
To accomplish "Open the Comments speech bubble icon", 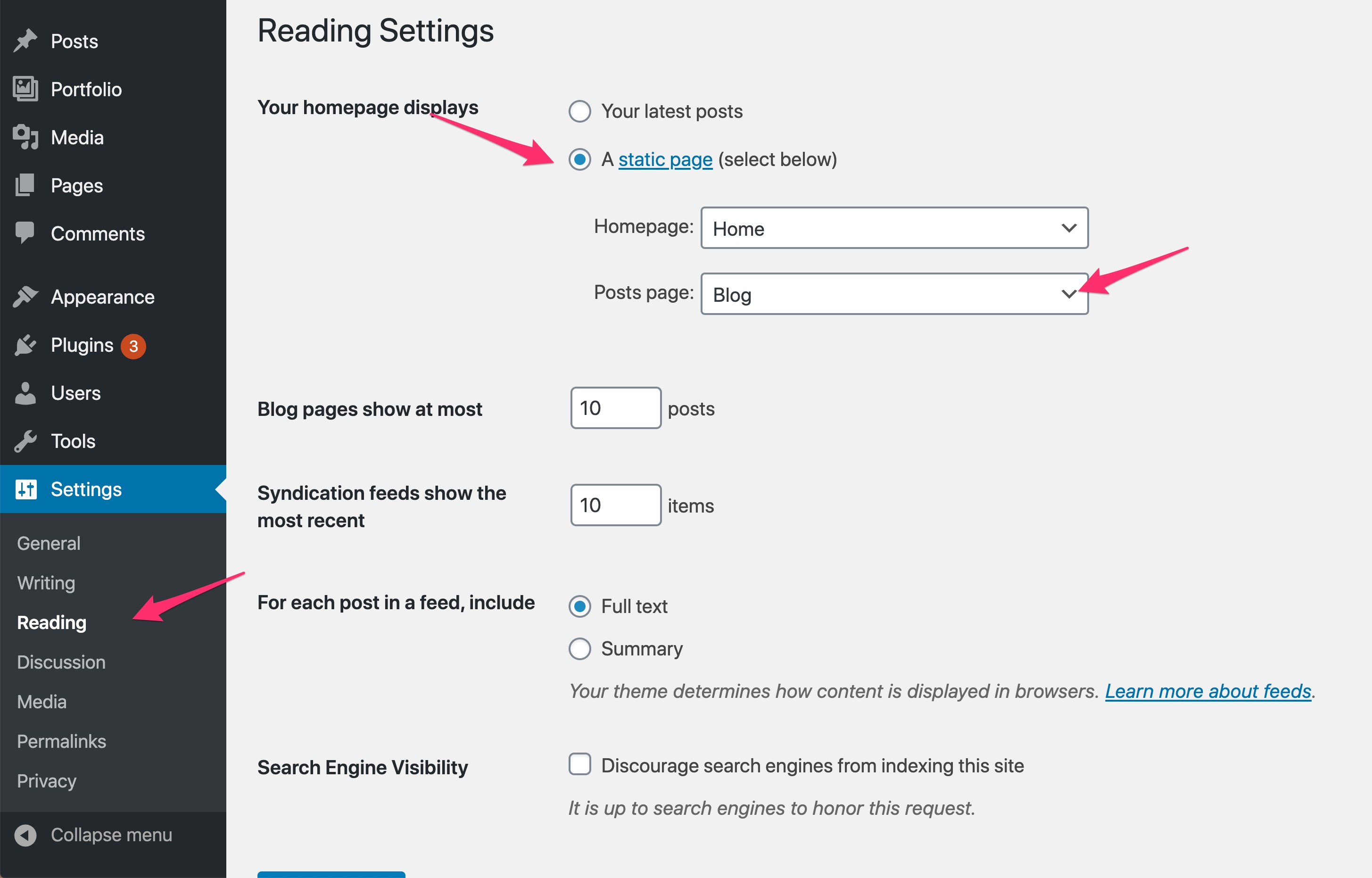I will (x=25, y=233).
